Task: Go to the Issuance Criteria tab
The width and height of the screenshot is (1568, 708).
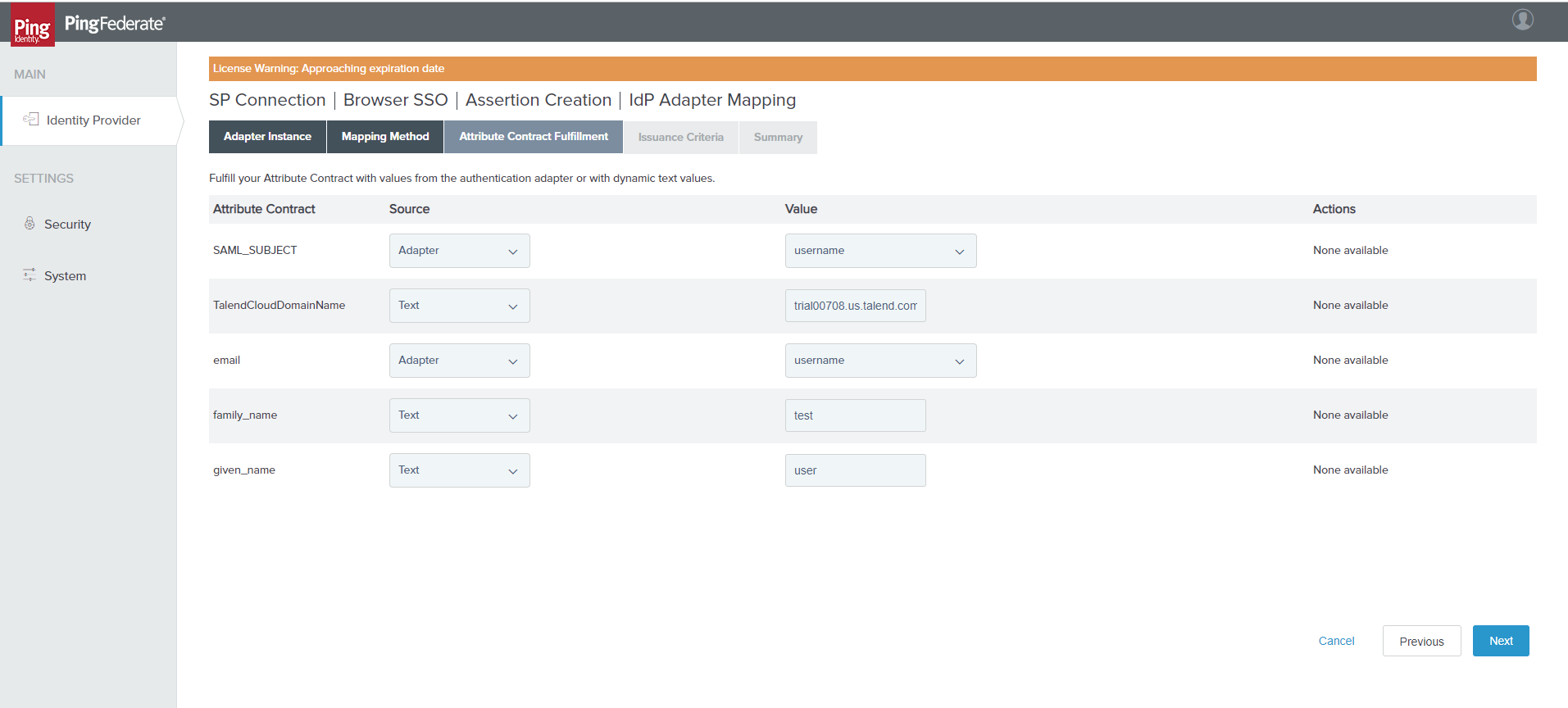Action: click(x=681, y=137)
